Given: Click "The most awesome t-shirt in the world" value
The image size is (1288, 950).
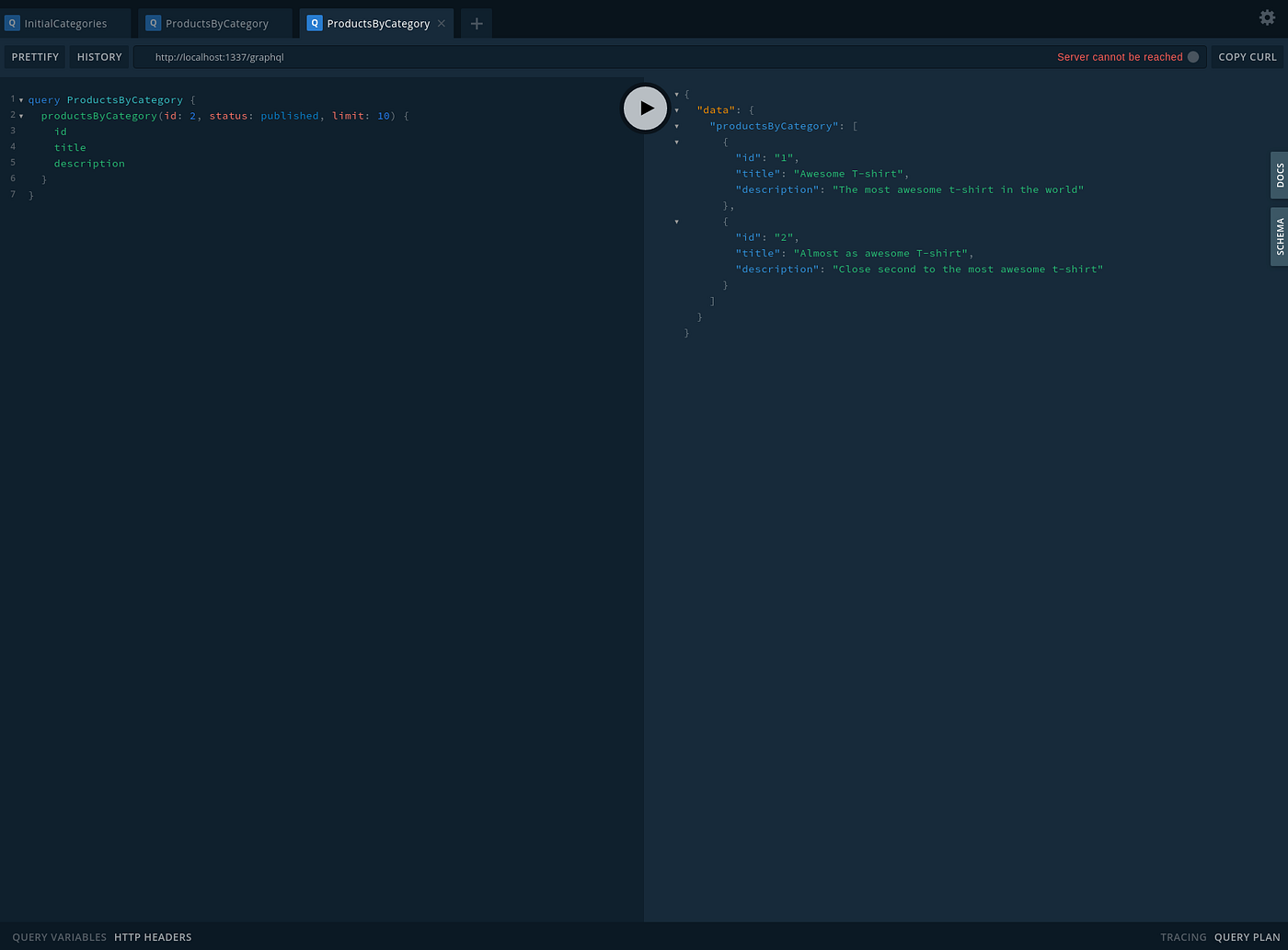Looking at the screenshot, I should point(959,189).
